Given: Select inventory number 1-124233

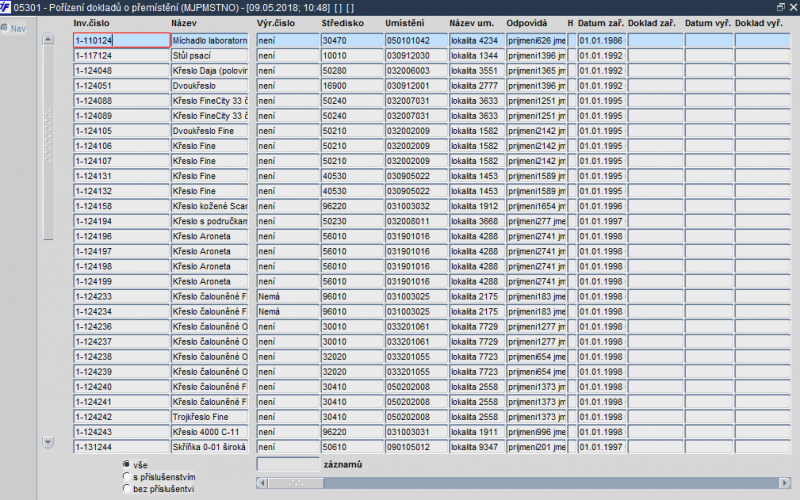Looking at the screenshot, I should (x=121, y=296).
